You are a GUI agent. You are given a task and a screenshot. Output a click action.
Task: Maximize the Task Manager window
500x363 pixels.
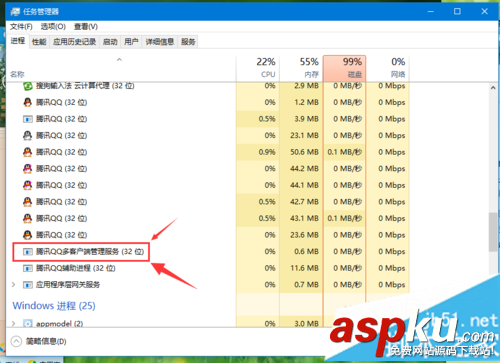457,12
